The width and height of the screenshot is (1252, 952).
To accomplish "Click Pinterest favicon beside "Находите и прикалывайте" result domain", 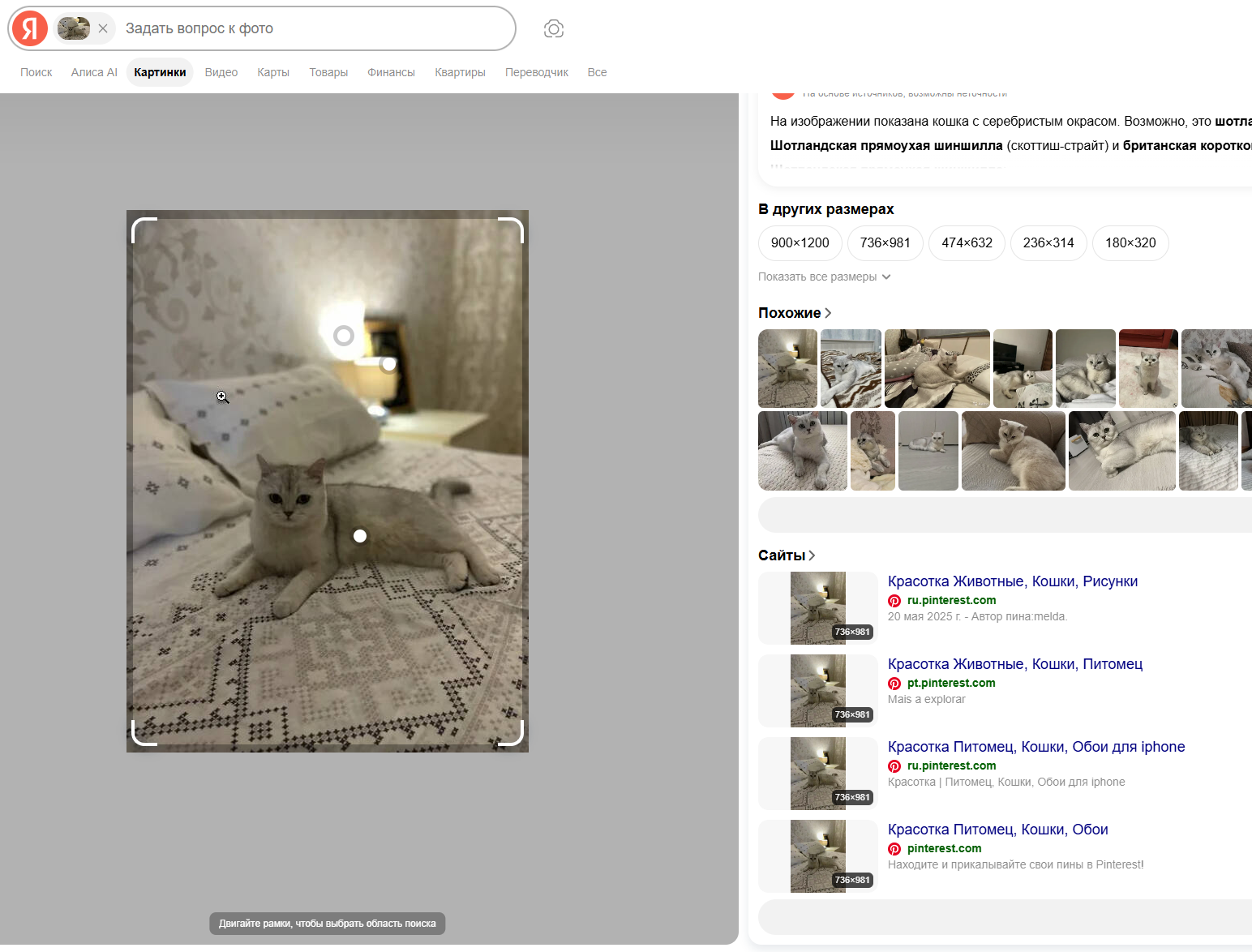I will pos(894,849).
